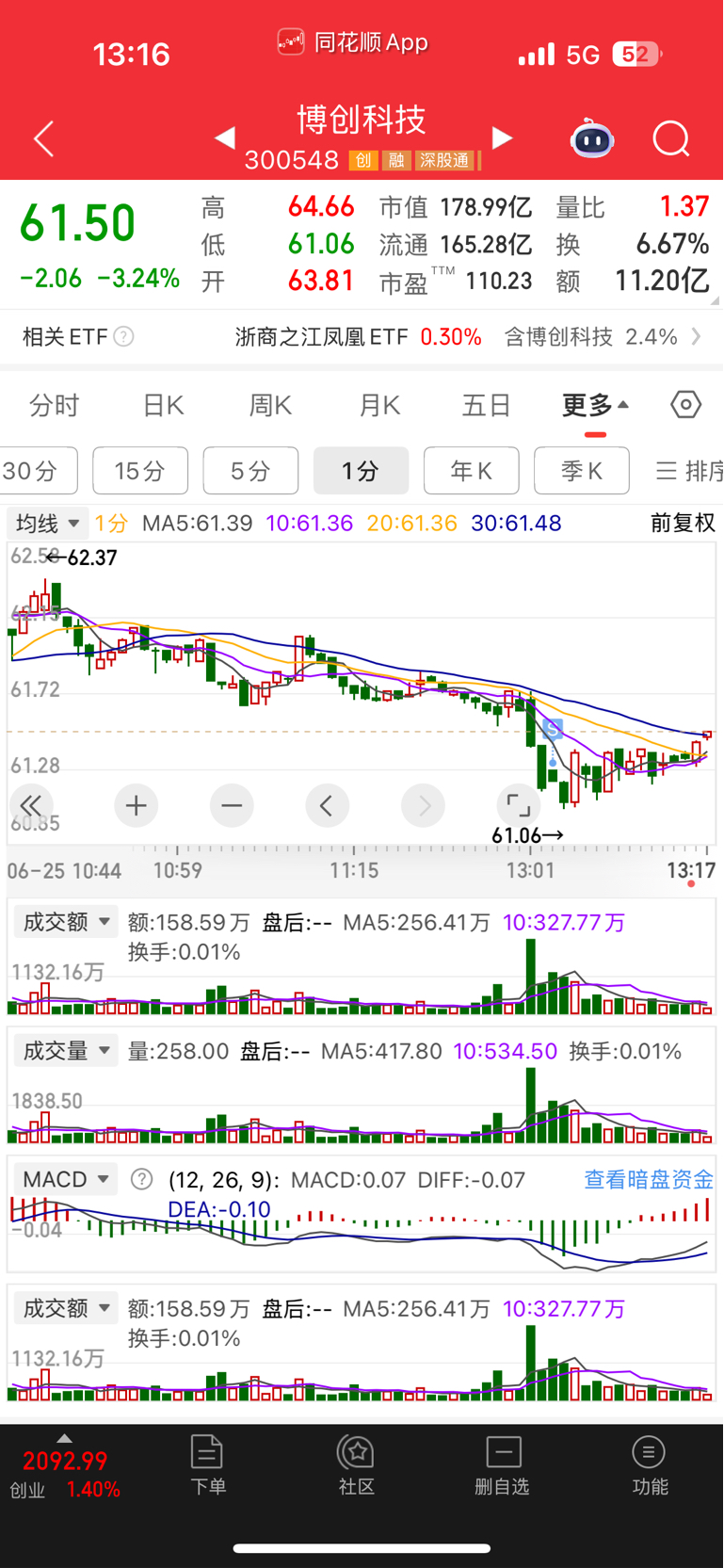Tap the MACD help question mark

click(x=142, y=1179)
